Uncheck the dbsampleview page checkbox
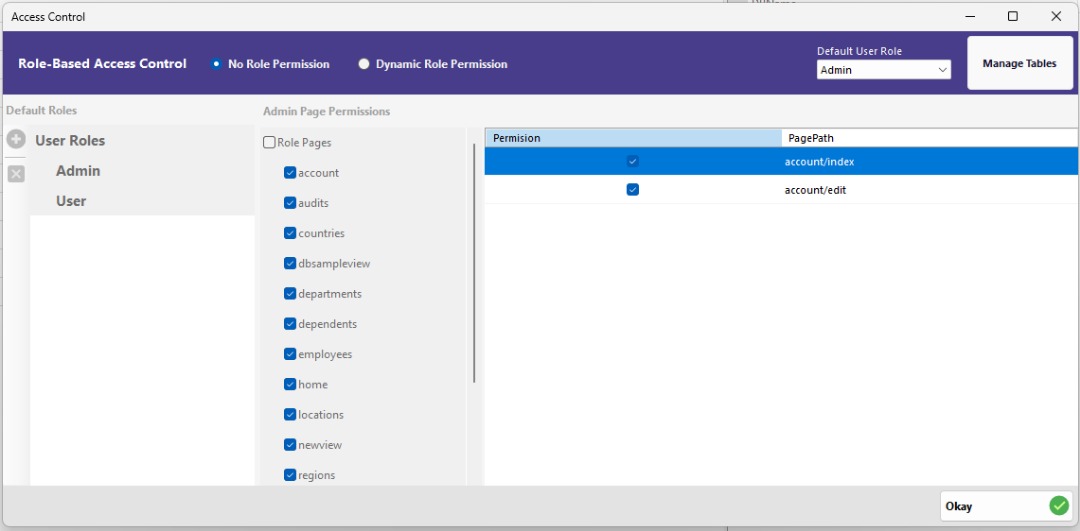 (290, 264)
